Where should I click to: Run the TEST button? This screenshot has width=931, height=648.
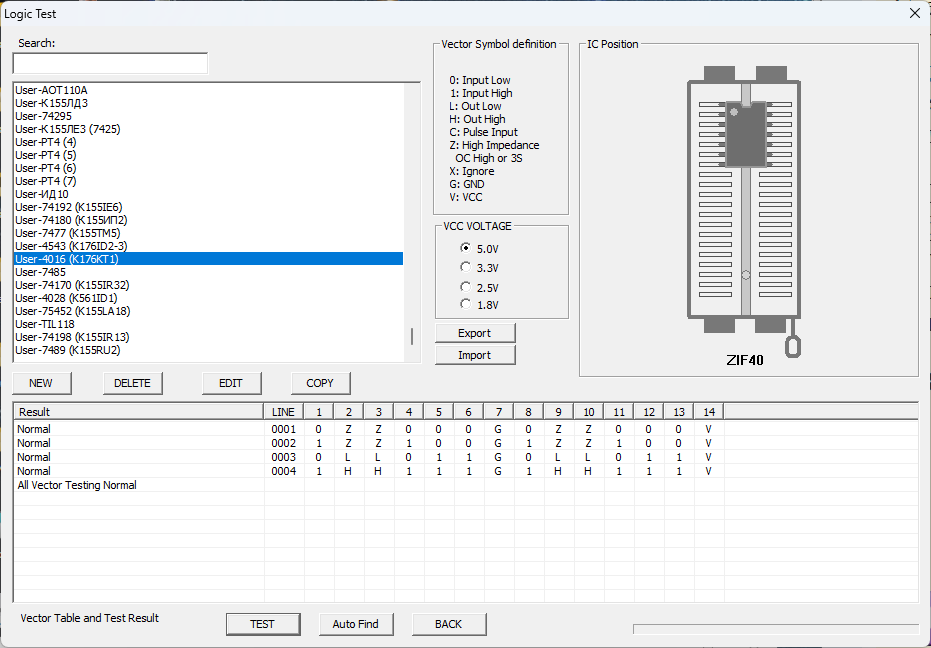click(x=262, y=624)
